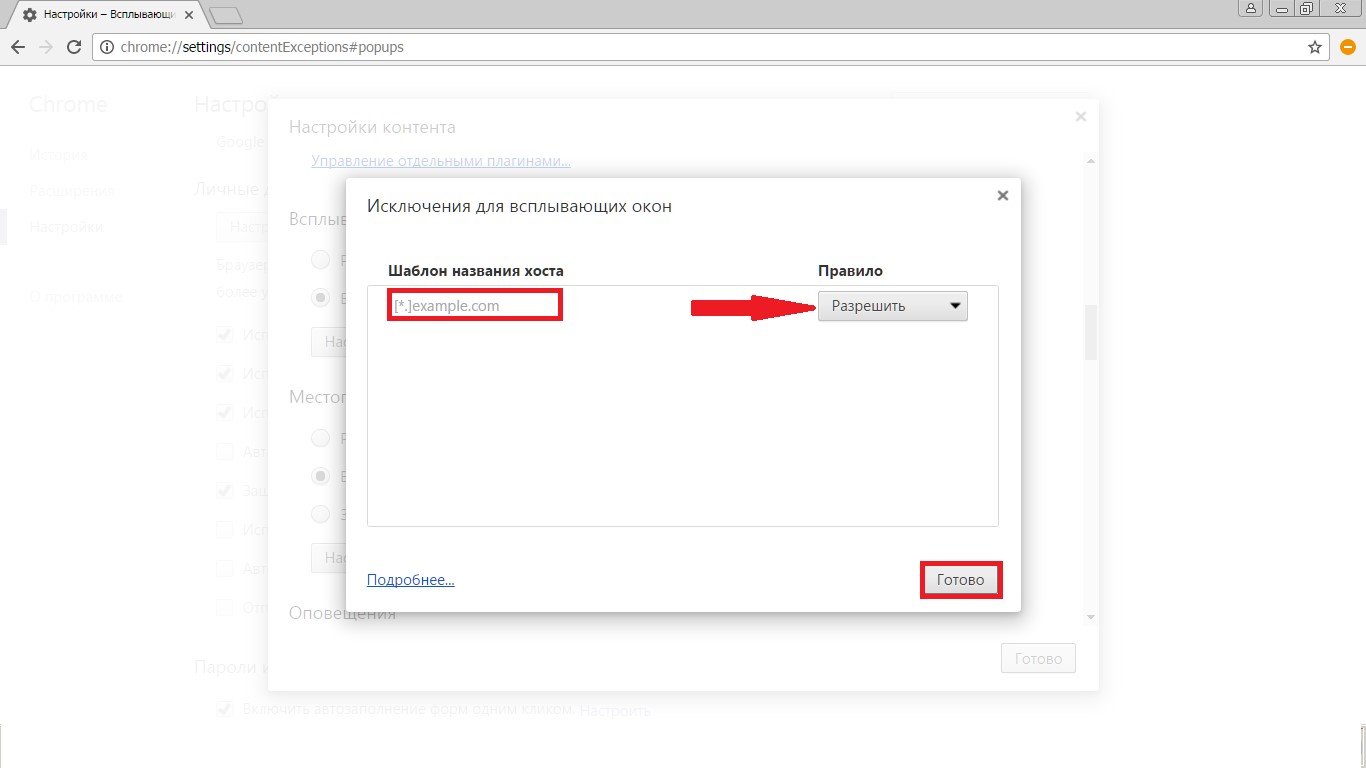Click the Управление отдельными плагинами link
This screenshot has width=1366, height=768.
[441, 161]
